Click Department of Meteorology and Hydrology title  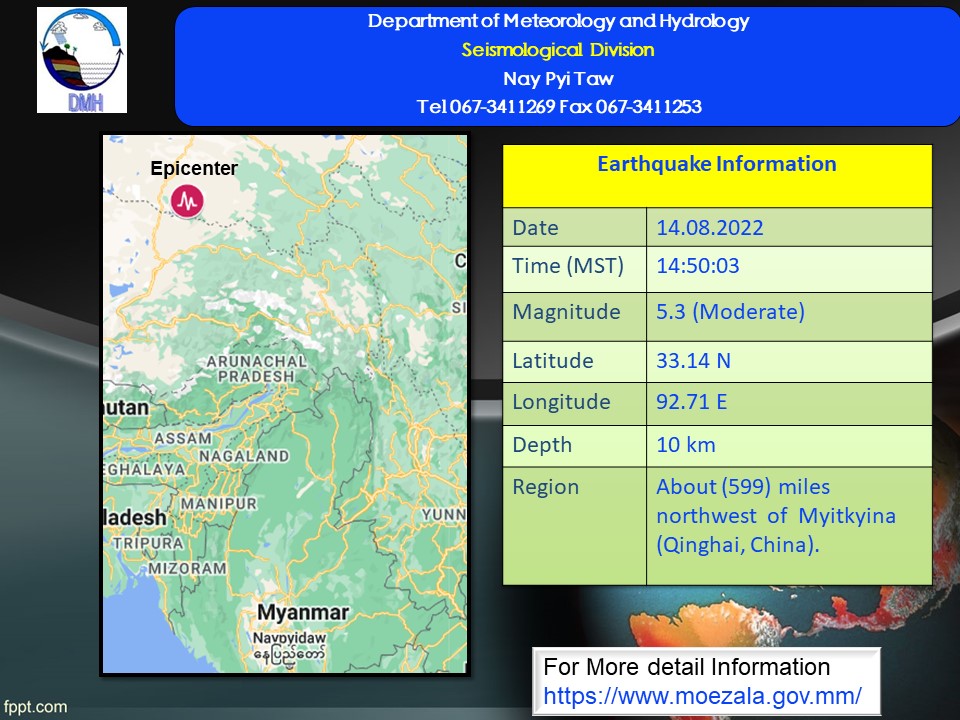point(558,21)
